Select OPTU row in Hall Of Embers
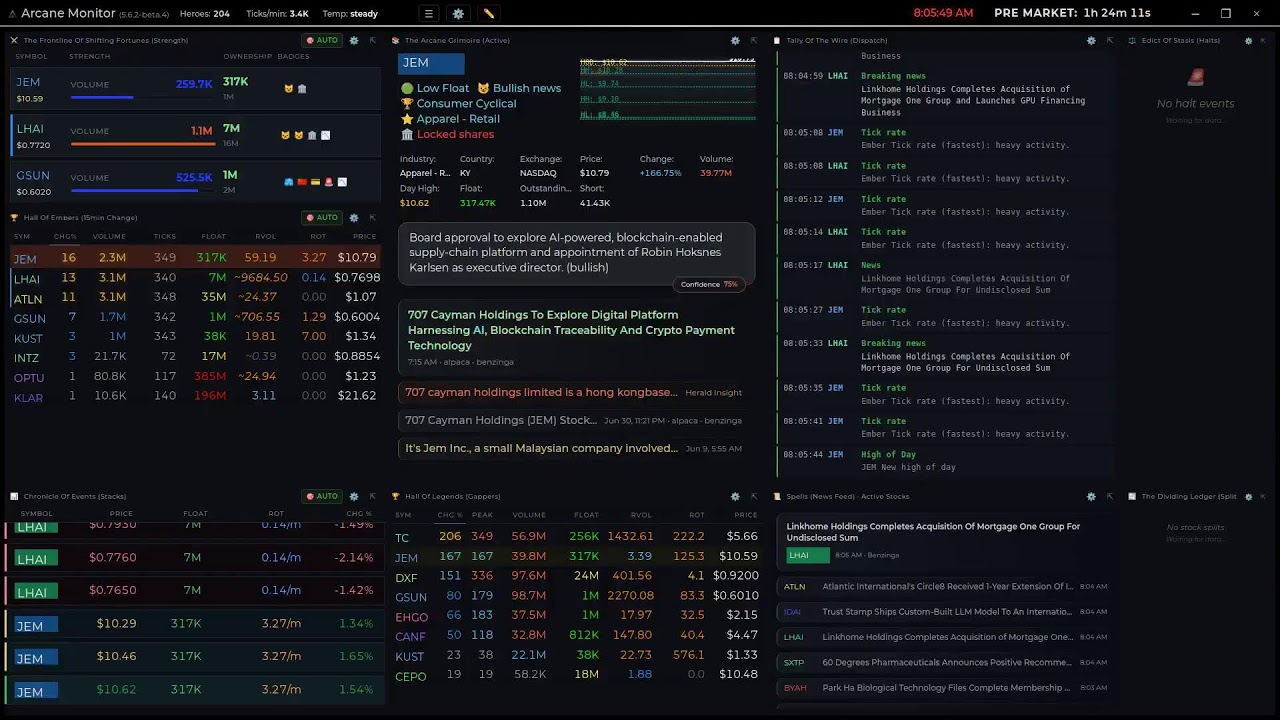This screenshot has height=720, width=1280. click(x=195, y=376)
